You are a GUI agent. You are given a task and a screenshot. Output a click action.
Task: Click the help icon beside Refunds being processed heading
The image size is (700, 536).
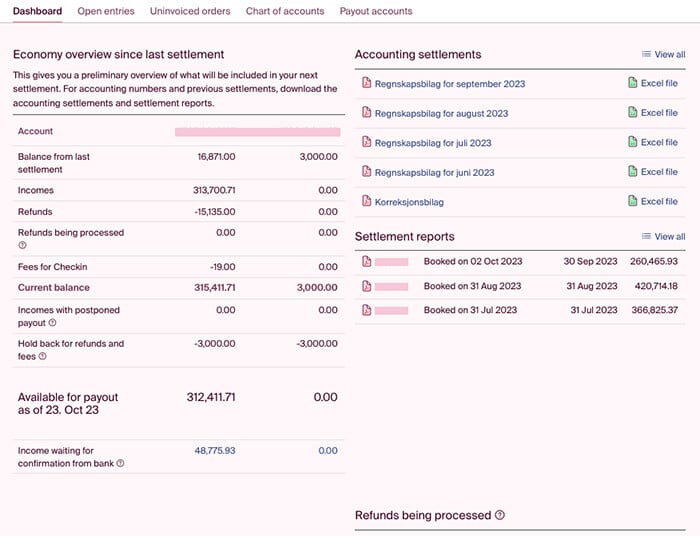[500, 515]
